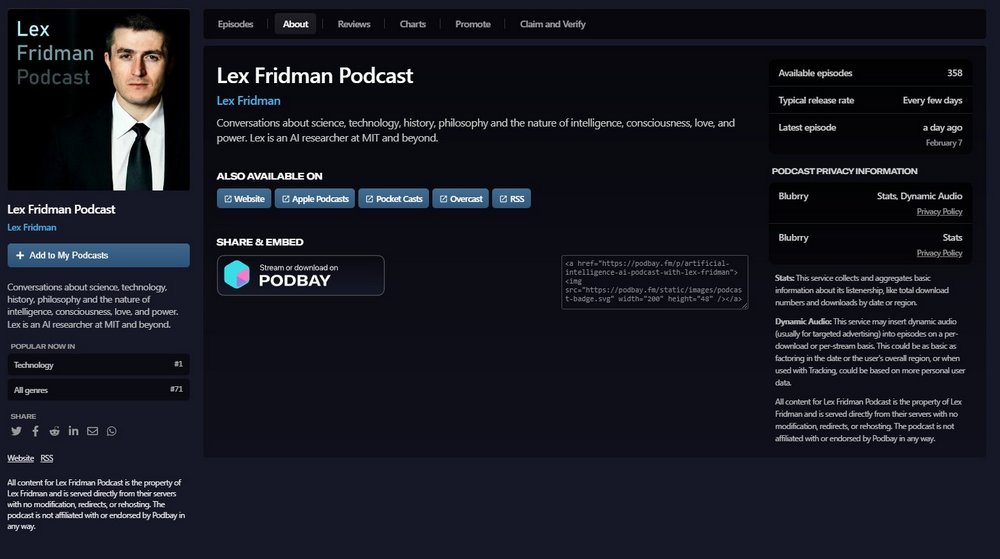The image size is (1000, 559).
Task: Share podcast on Reddit
Action: coord(54,431)
